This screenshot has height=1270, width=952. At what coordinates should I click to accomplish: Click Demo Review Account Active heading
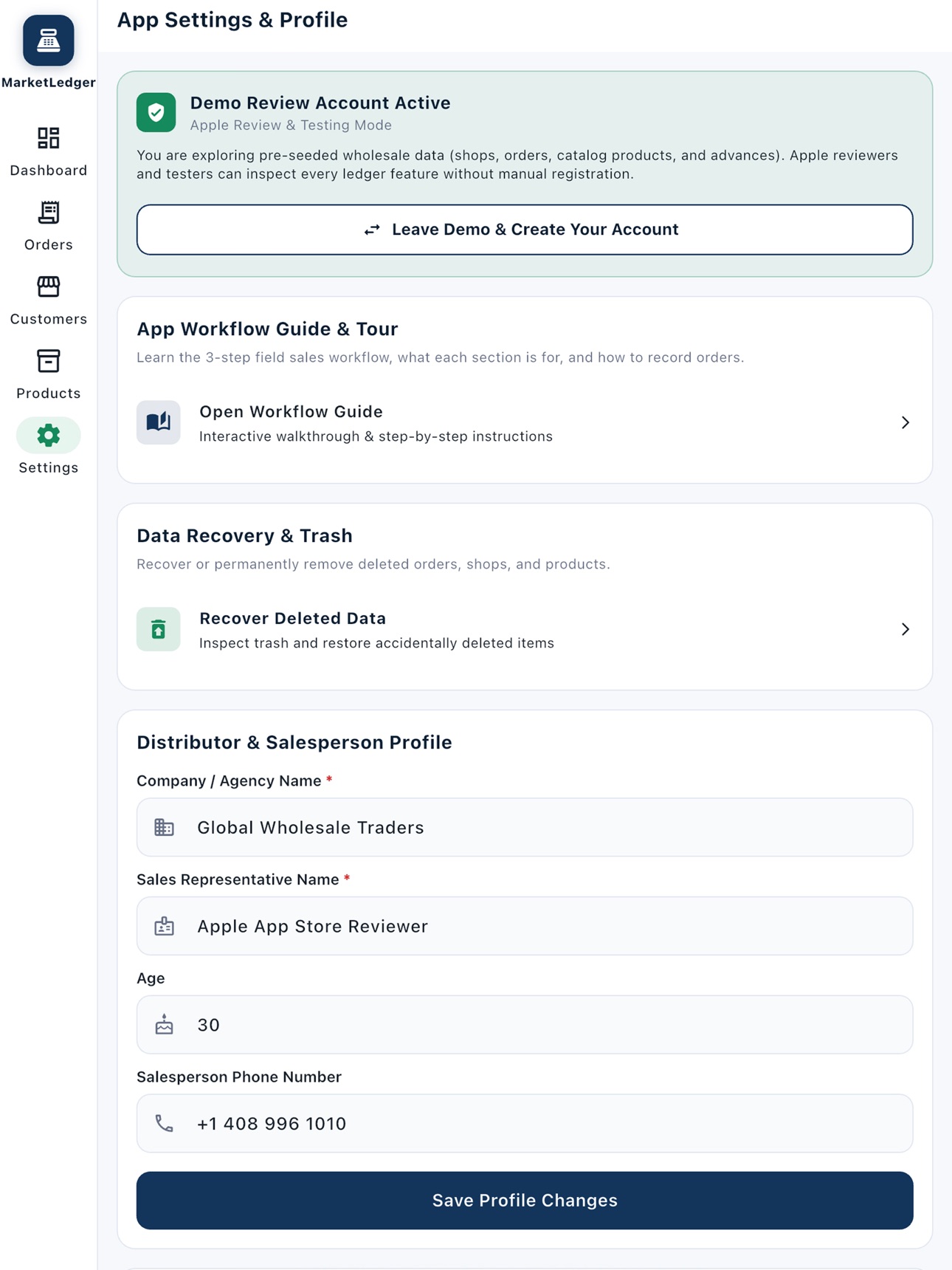point(320,103)
